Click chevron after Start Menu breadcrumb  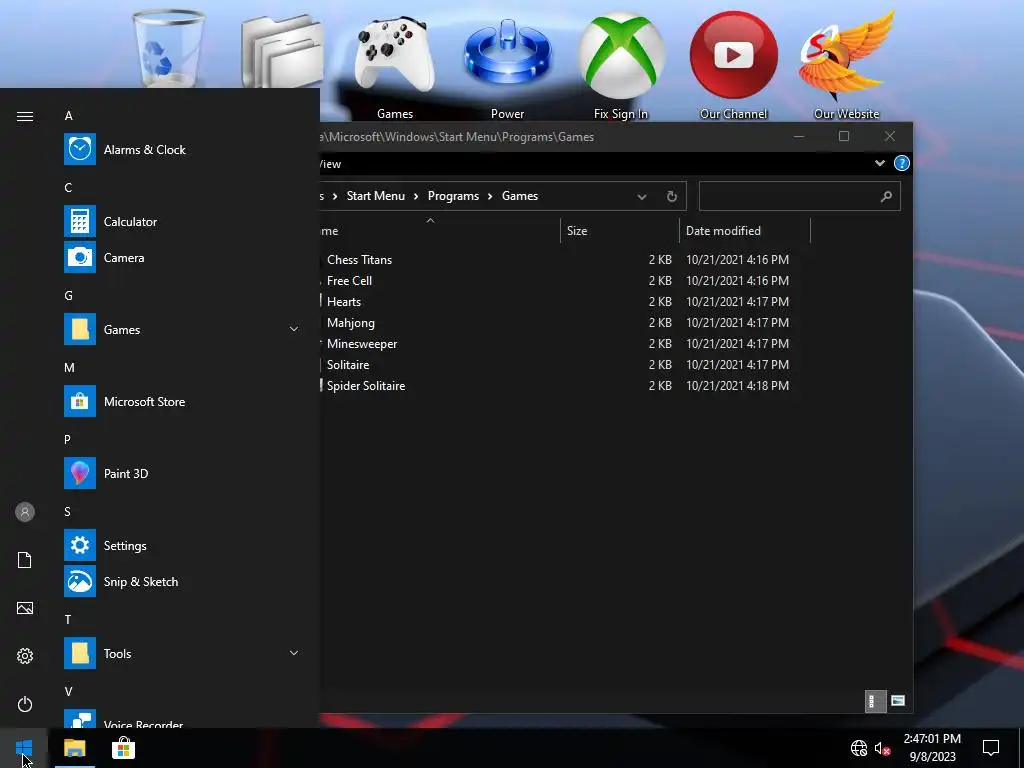(x=416, y=196)
